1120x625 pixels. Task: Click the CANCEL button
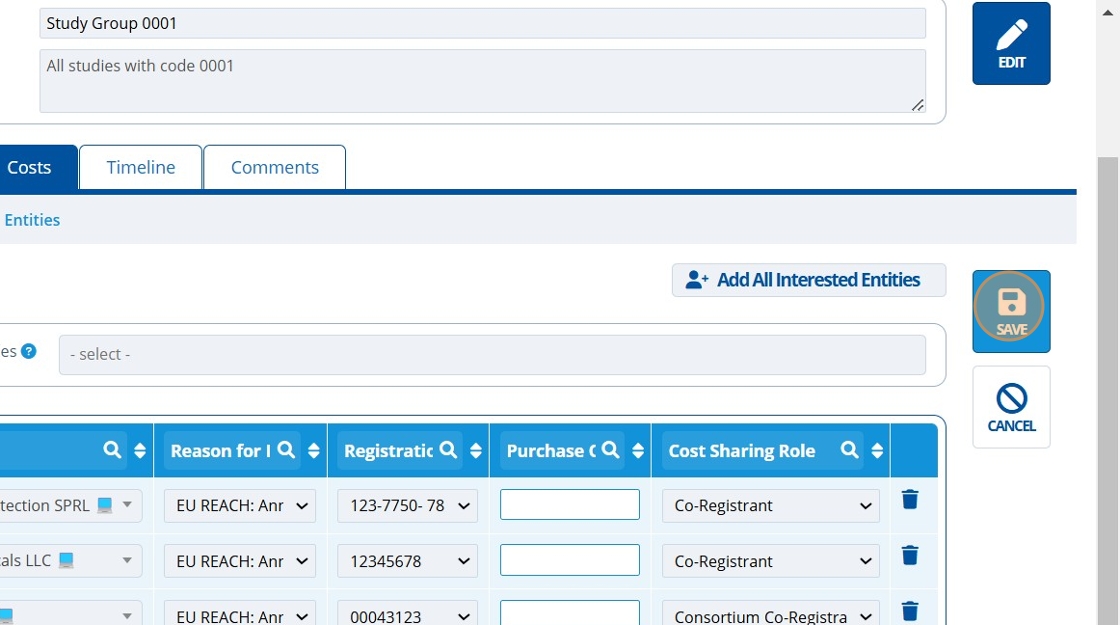coord(1011,407)
